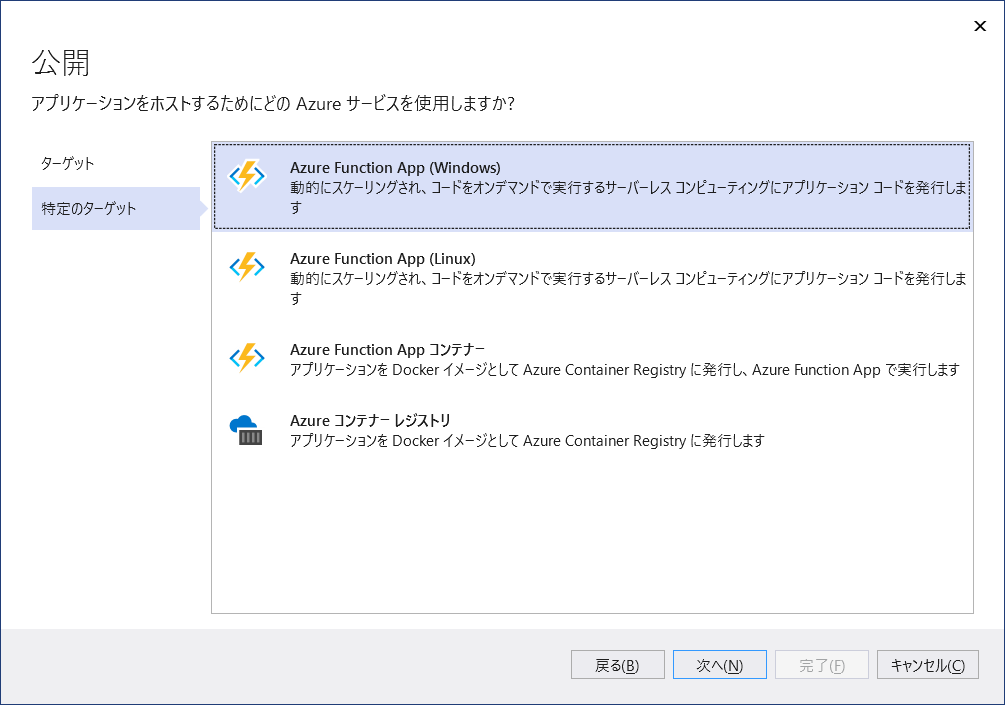
Task: Click the Windows Function App description text
Action: click(628, 197)
